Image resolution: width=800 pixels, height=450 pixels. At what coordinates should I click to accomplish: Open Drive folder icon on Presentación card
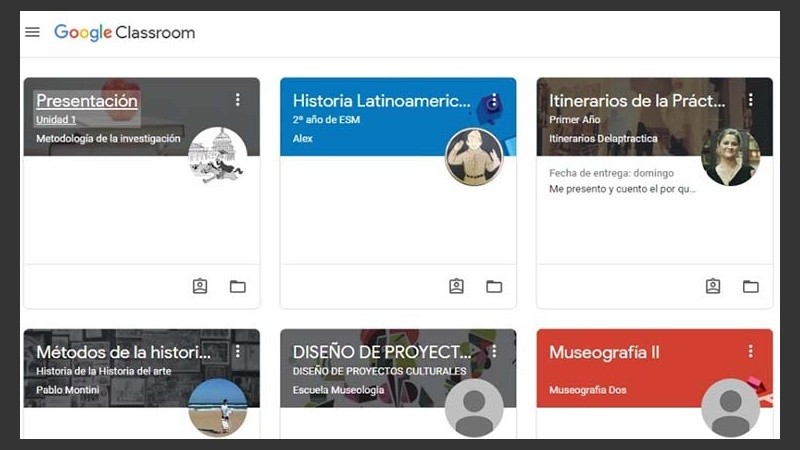(237, 287)
